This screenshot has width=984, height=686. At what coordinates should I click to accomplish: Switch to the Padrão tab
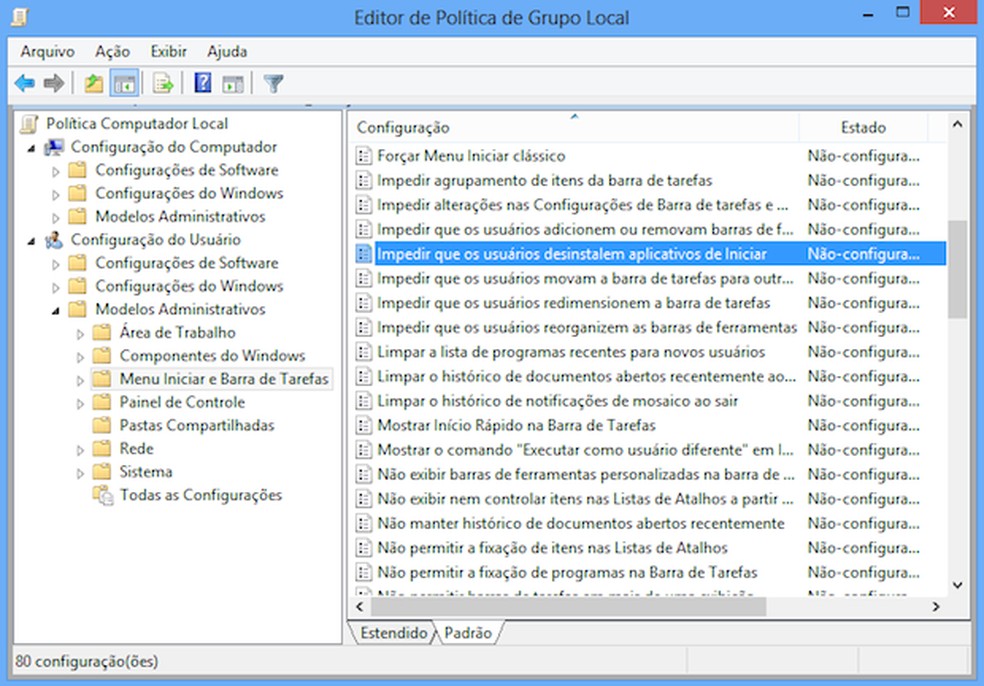click(468, 633)
